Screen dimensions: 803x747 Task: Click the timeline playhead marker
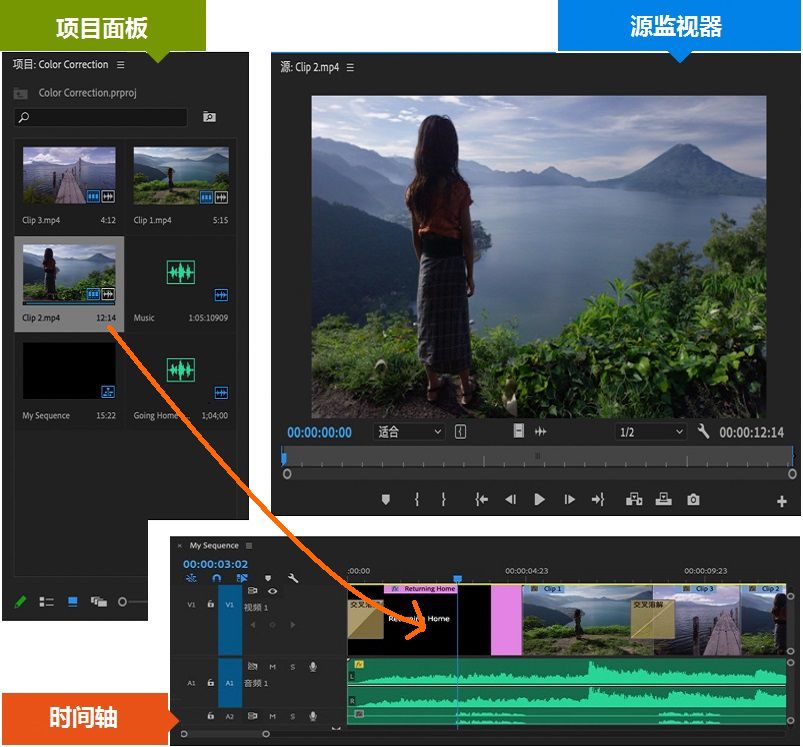click(x=457, y=579)
